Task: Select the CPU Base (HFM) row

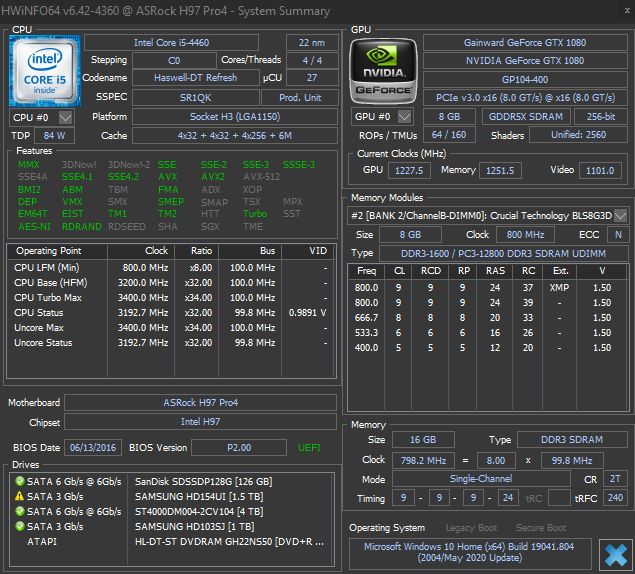Action: point(171,283)
